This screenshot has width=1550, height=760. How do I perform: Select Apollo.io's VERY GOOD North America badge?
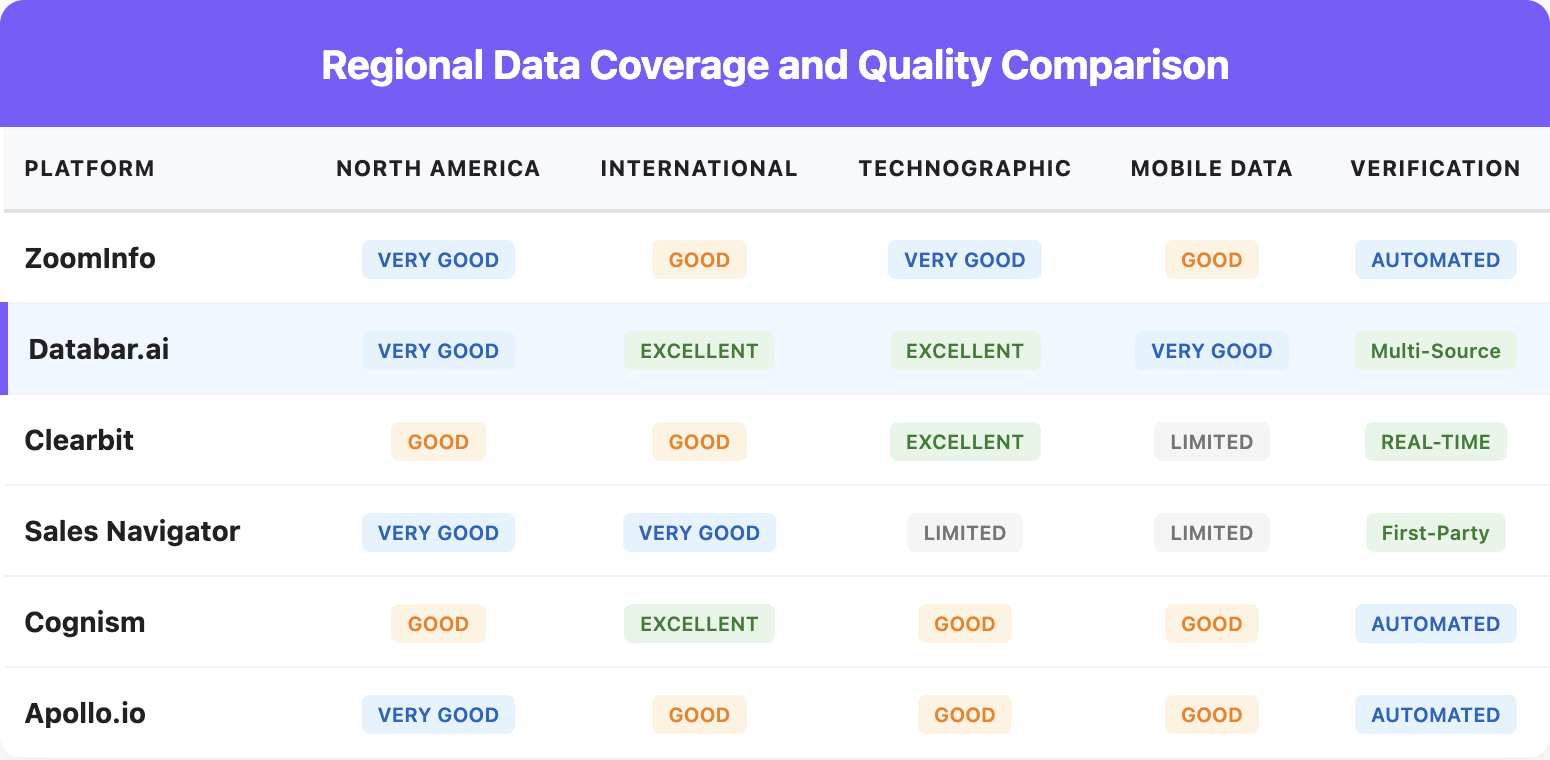point(438,715)
